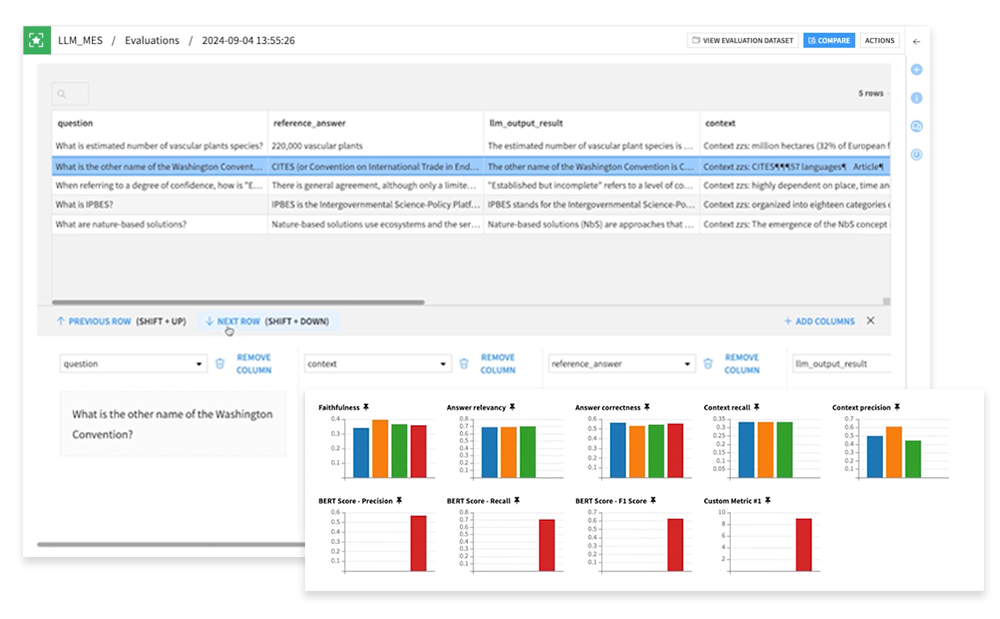Viewport: 1000px width, 619px height.
Task: Unpin the Custom Metric #1 chart
Action: click(768, 502)
